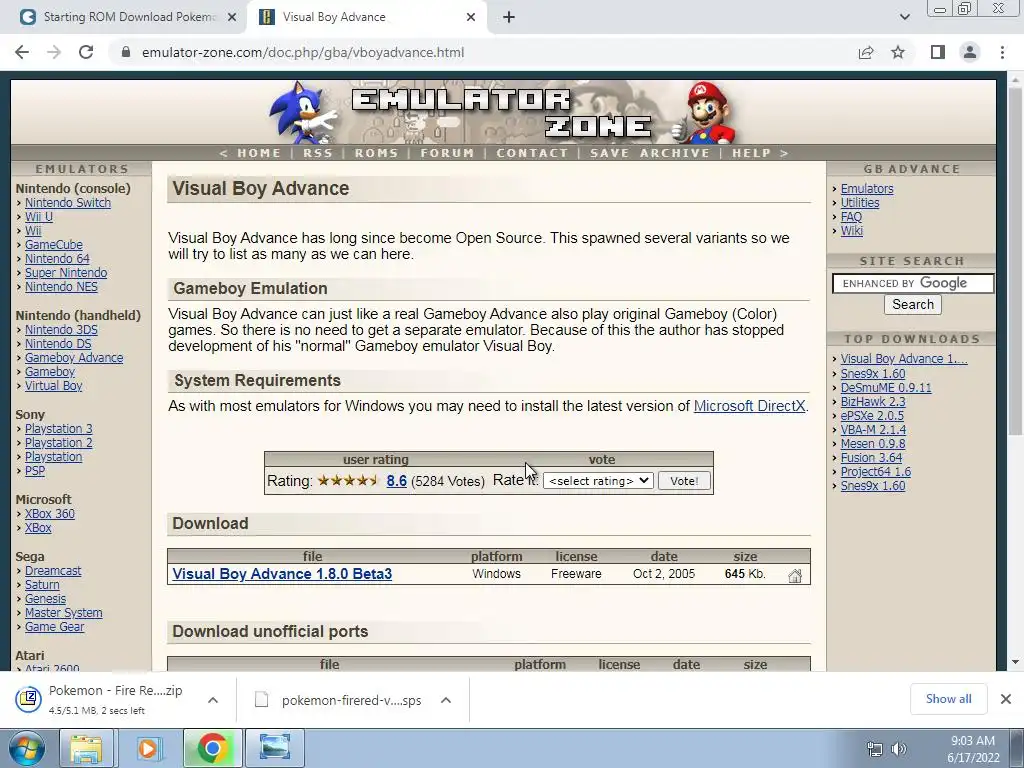Close the Visual Boy Advance tab
1024x768 pixels.
pyautogui.click(x=471, y=17)
